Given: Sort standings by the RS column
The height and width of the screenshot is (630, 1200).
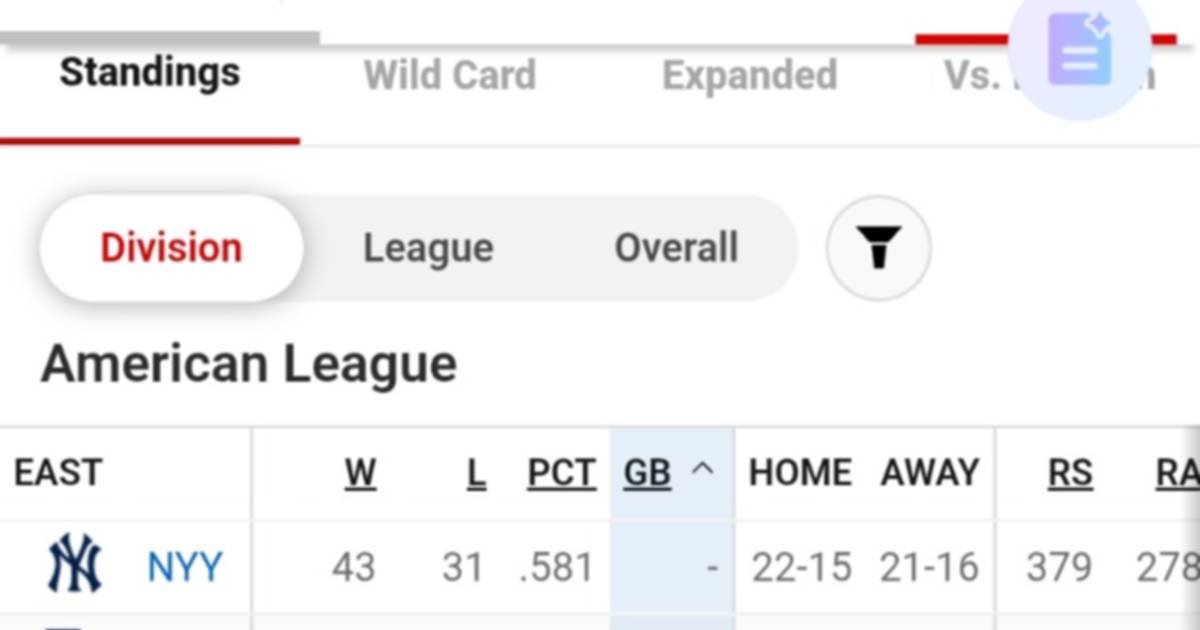Looking at the screenshot, I should pos(1071,472).
